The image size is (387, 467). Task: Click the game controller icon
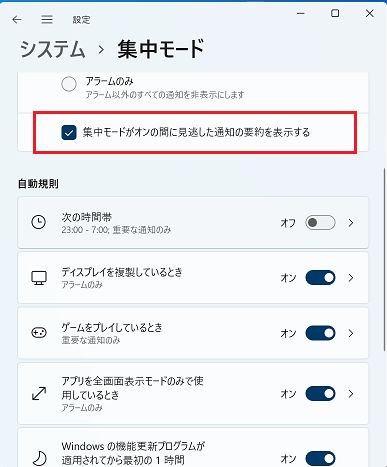[x=39, y=333]
